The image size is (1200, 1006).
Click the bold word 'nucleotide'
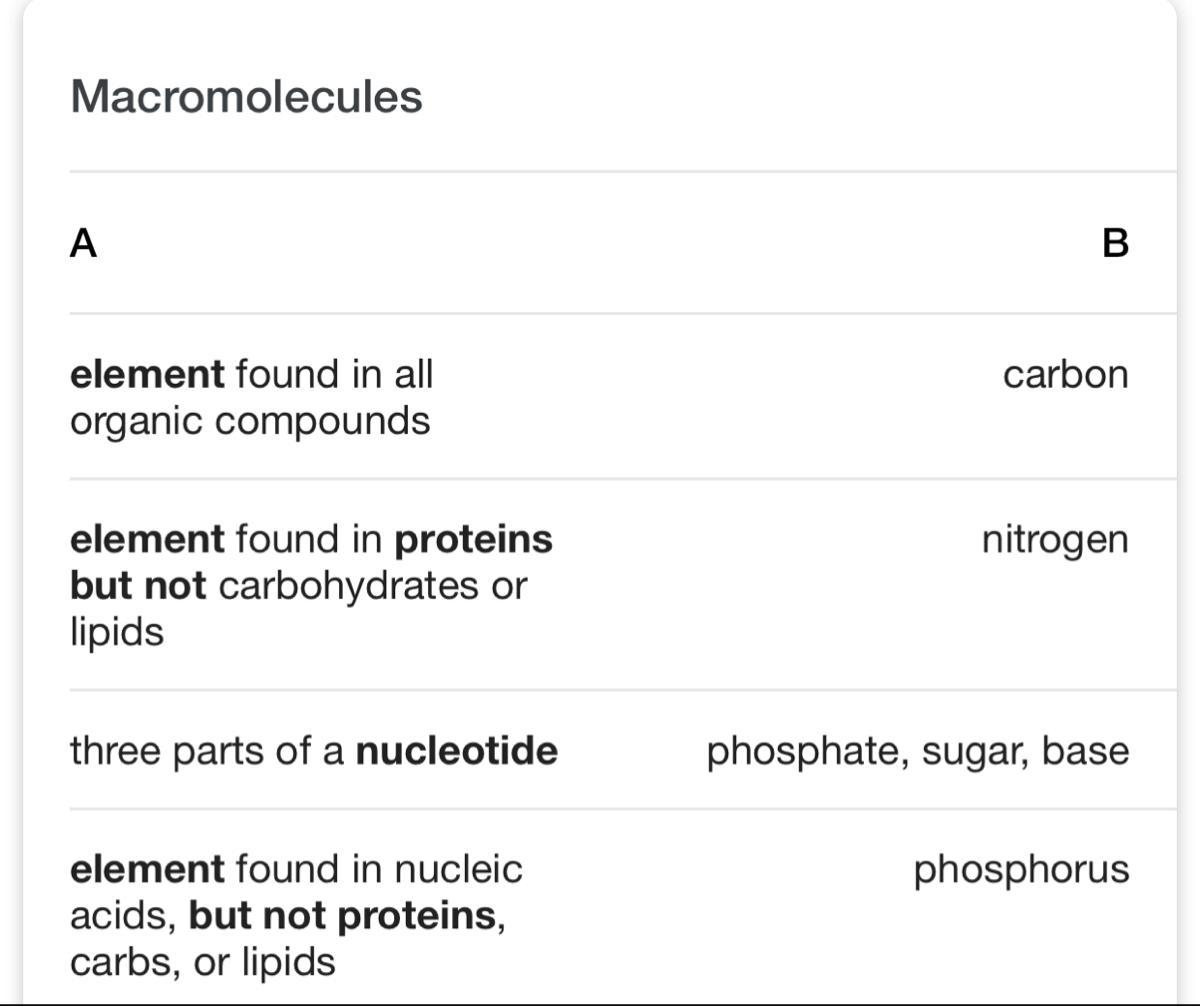click(456, 750)
